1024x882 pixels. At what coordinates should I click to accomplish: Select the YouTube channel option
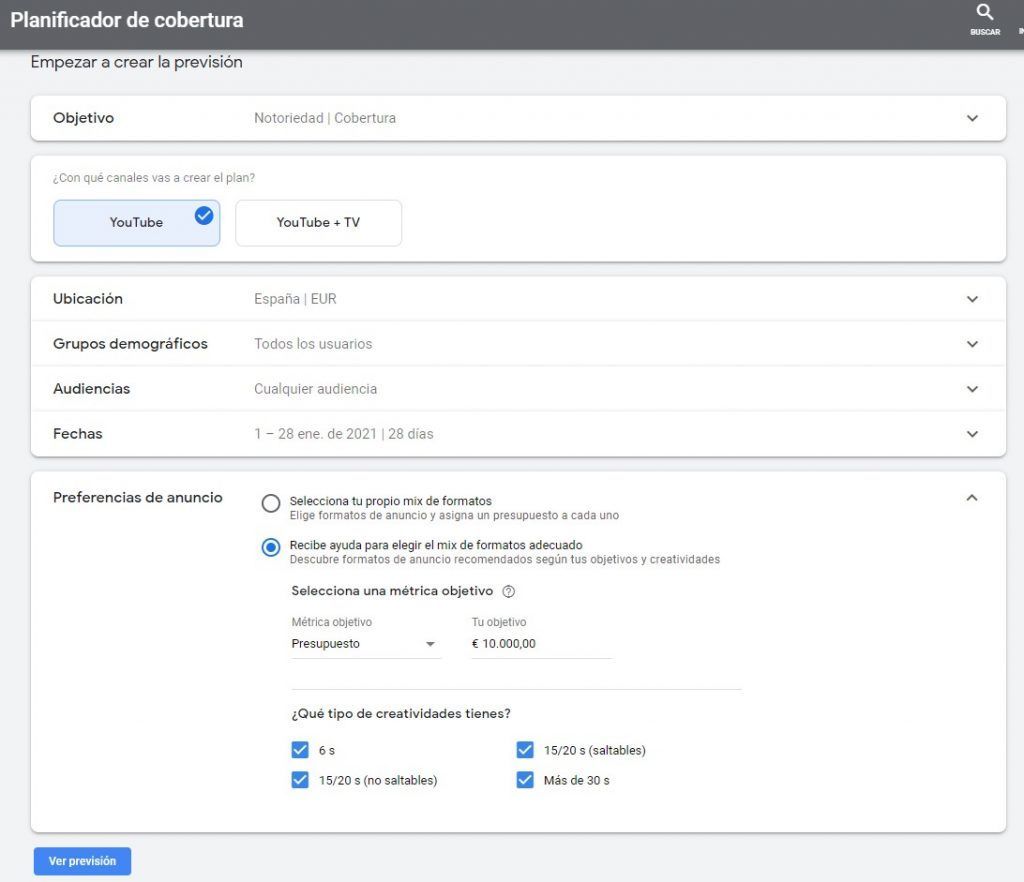click(136, 223)
